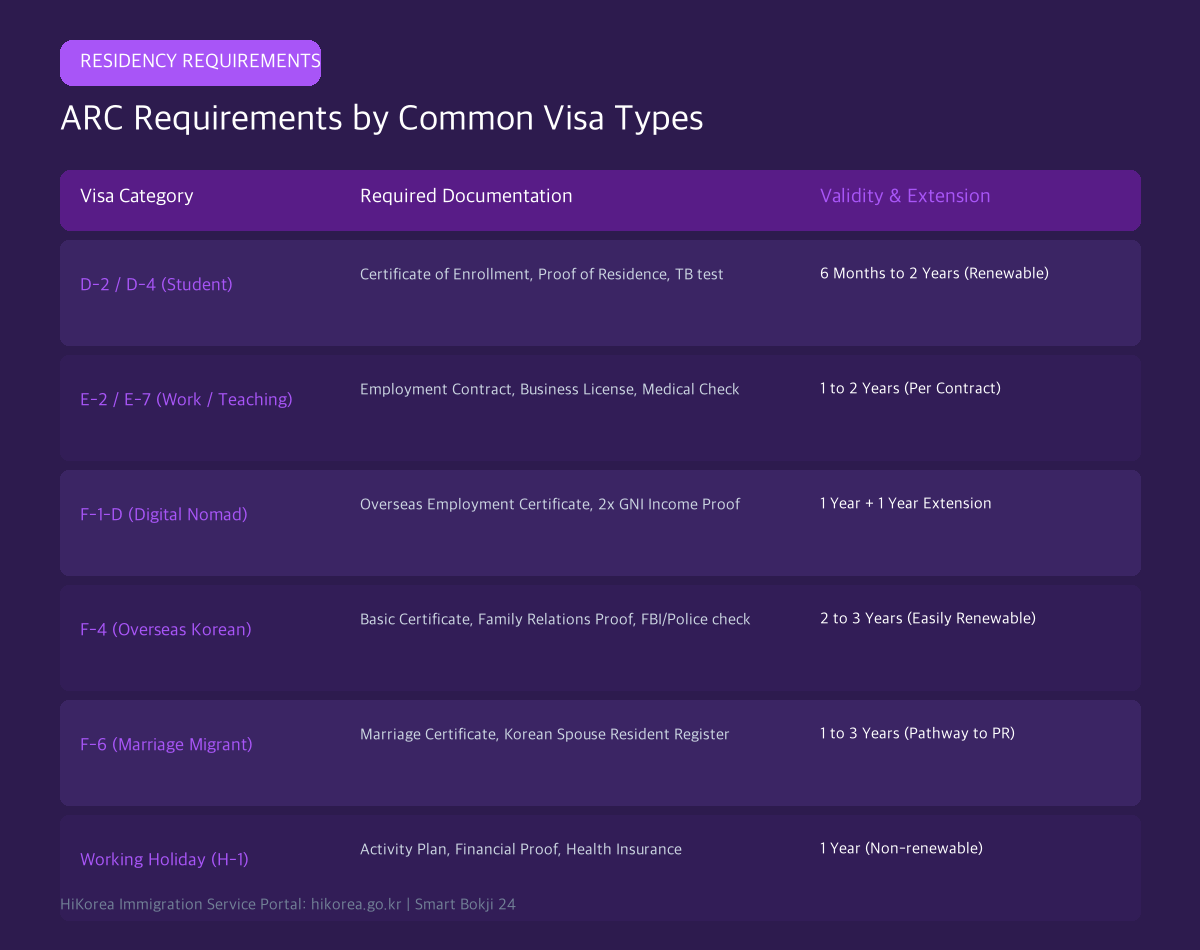Click '6 Months to 2 Years (Renewable)'
The height and width of the screenshot is (950, 1200).
[x=934, y=273]
